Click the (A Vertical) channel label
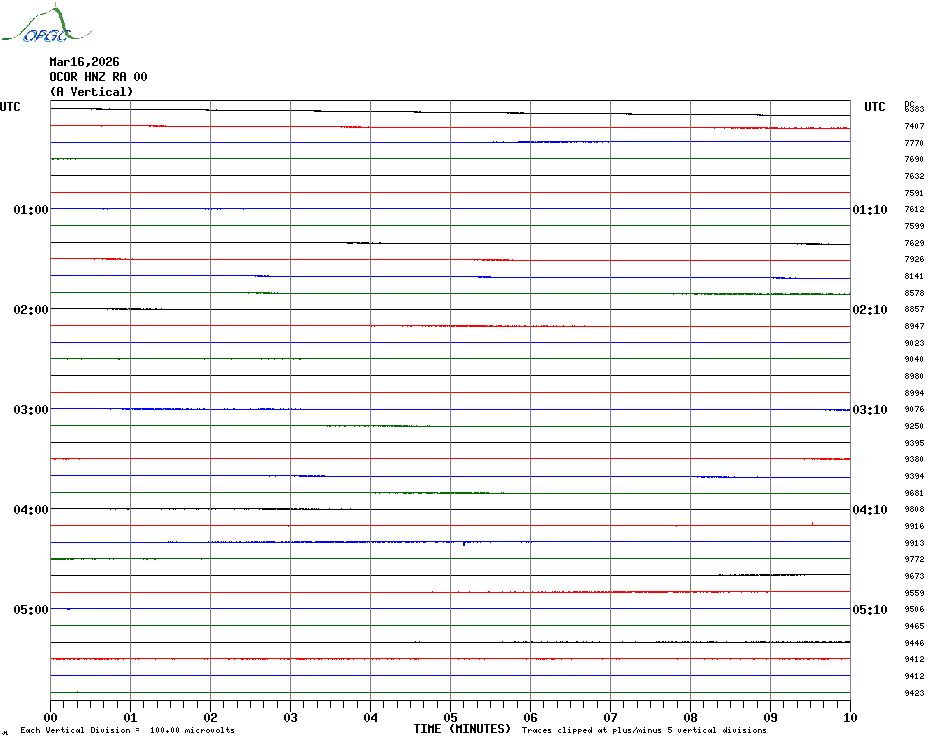This screenshot has width=930, height=744. tap(91, 92)
